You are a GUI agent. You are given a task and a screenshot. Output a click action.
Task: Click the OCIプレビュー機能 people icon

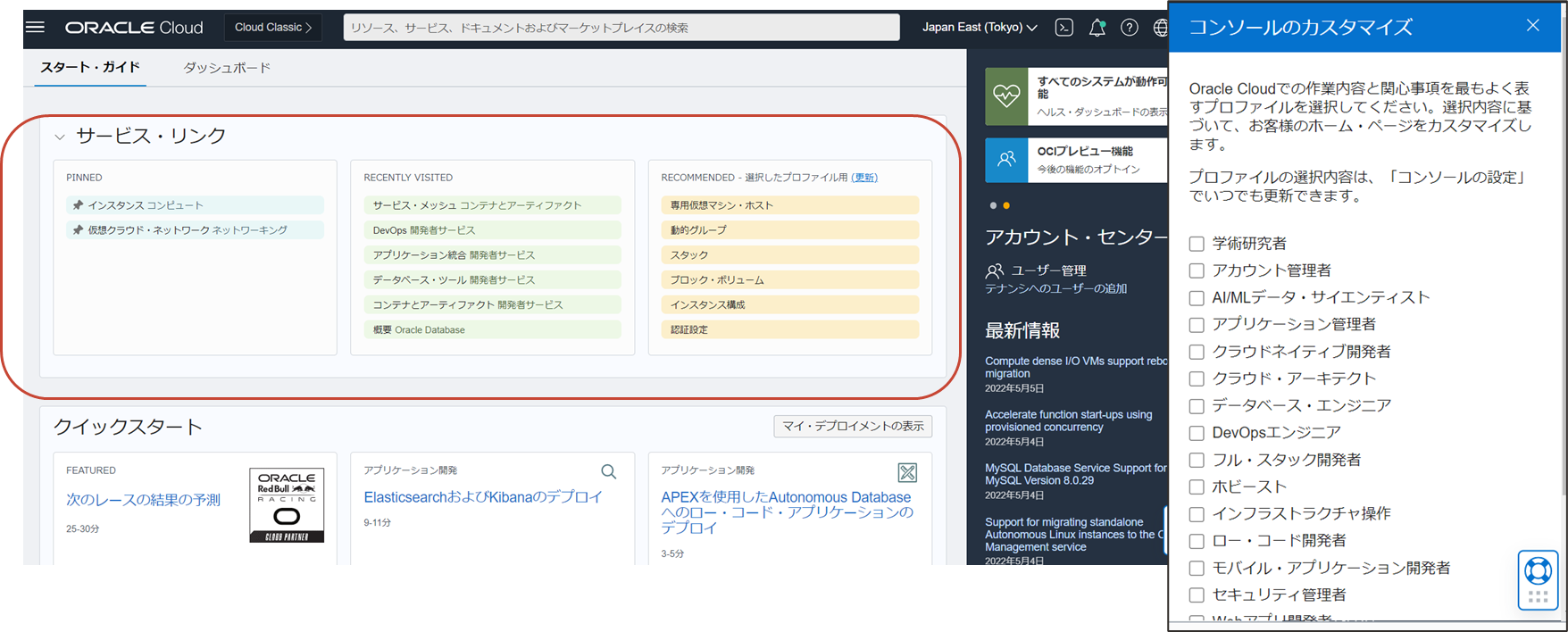coord(1006,160)
